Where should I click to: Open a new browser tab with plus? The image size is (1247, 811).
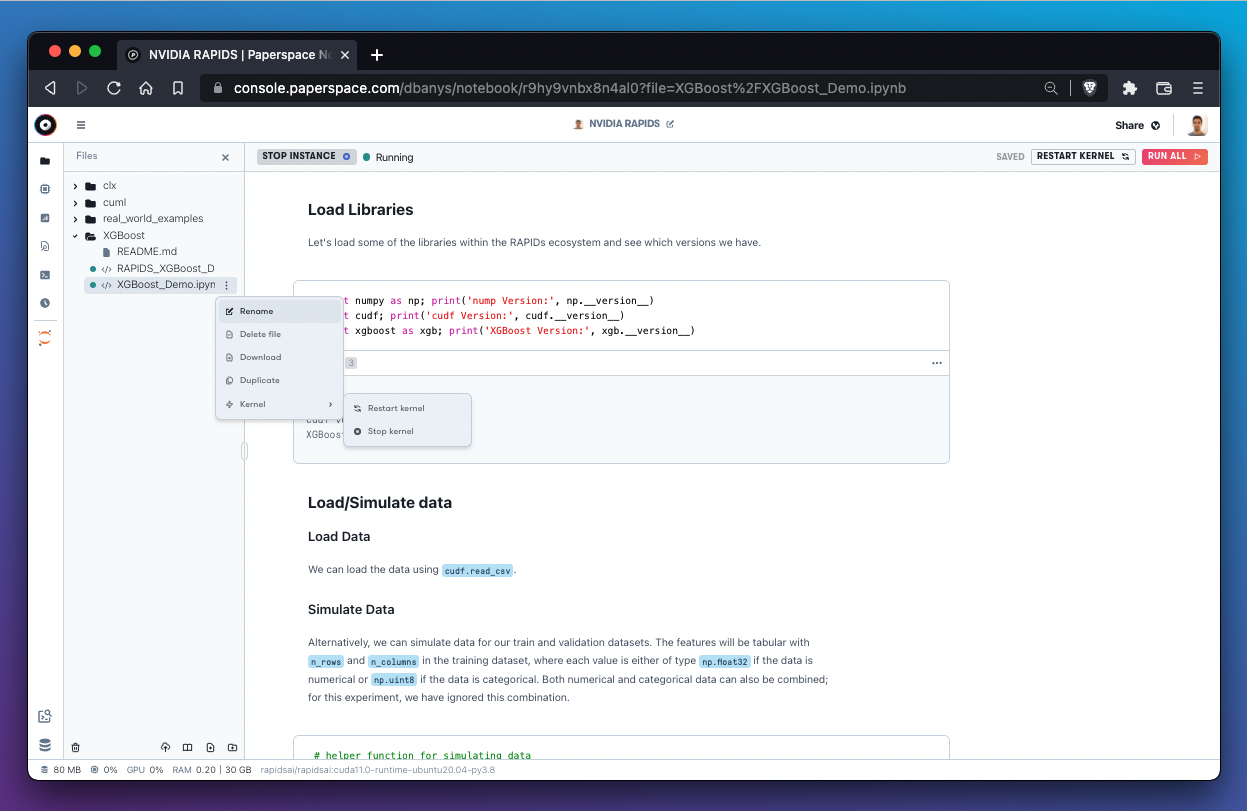click(x=377, y=55)
